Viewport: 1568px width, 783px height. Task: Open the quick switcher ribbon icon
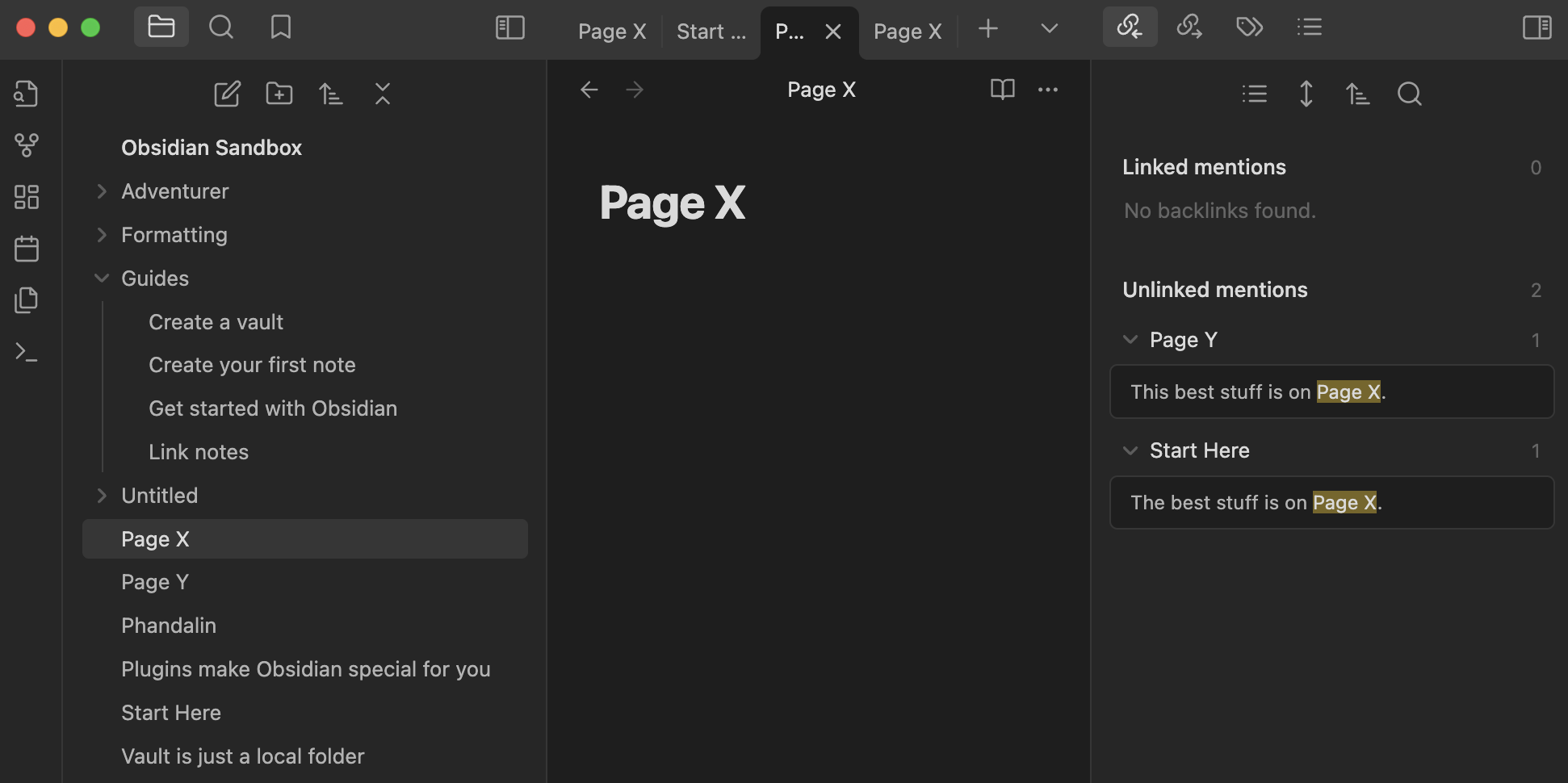click(x=27, y=94)
